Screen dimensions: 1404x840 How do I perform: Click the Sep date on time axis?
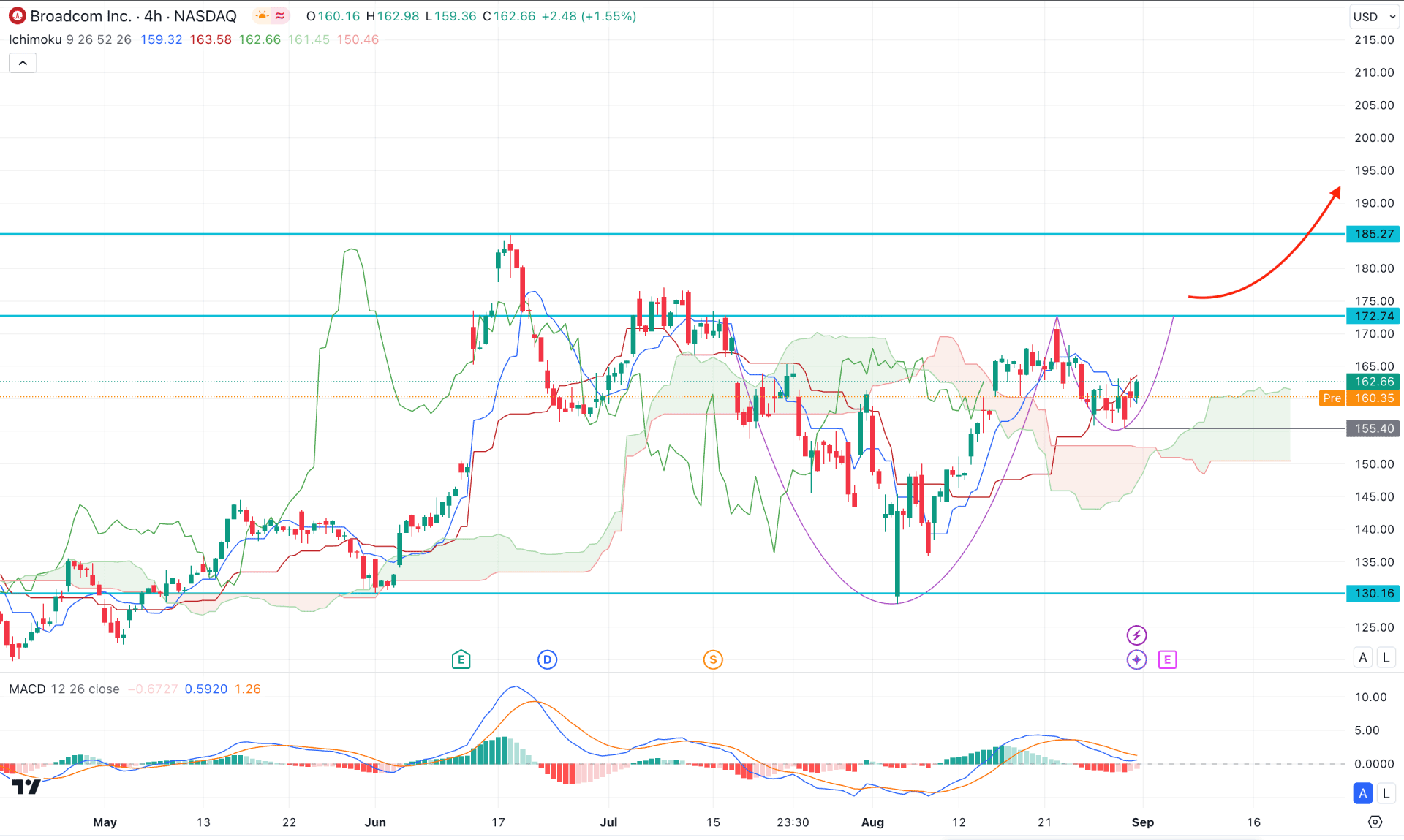click(x=1143, y=822)
